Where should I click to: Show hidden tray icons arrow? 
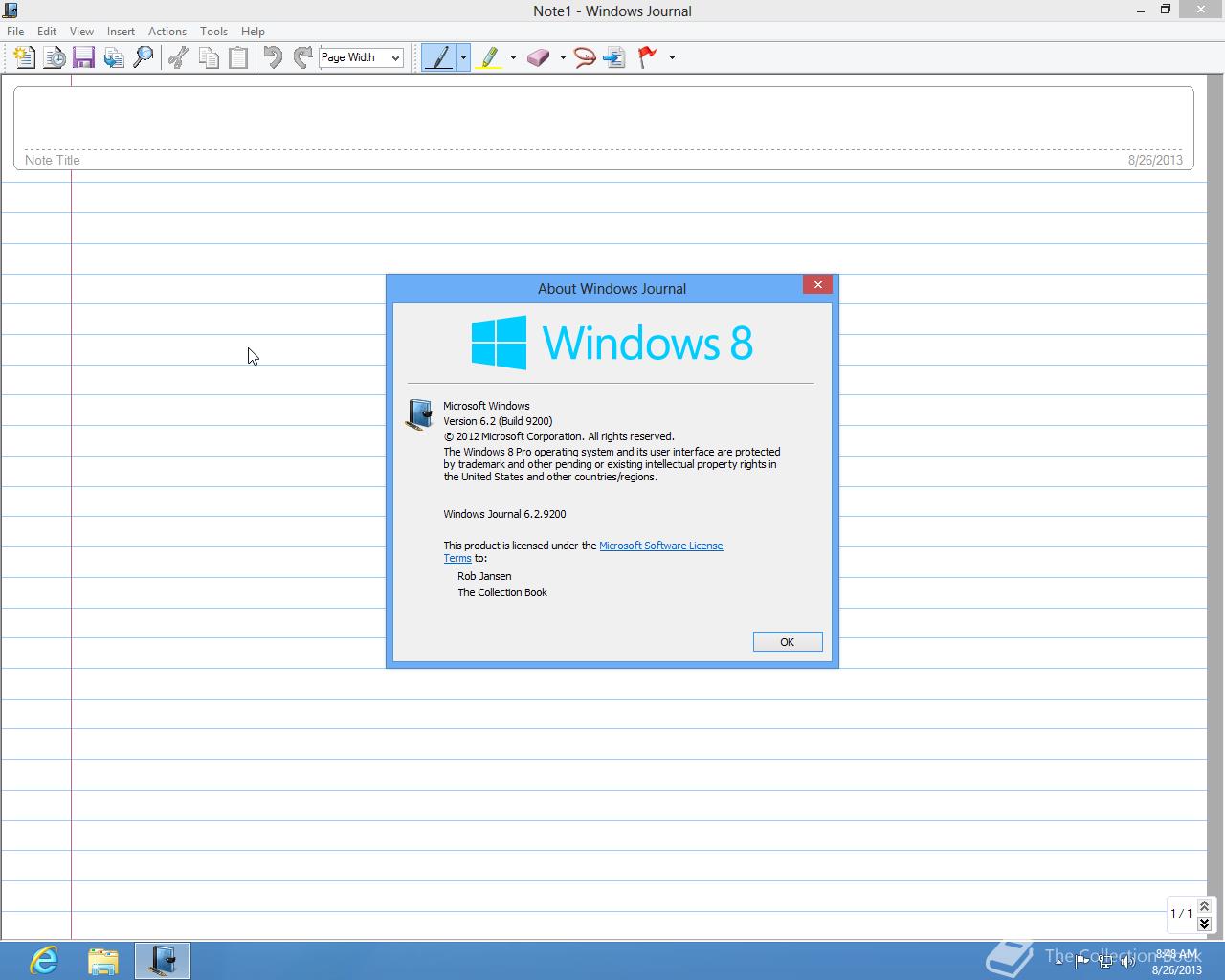1058,962
